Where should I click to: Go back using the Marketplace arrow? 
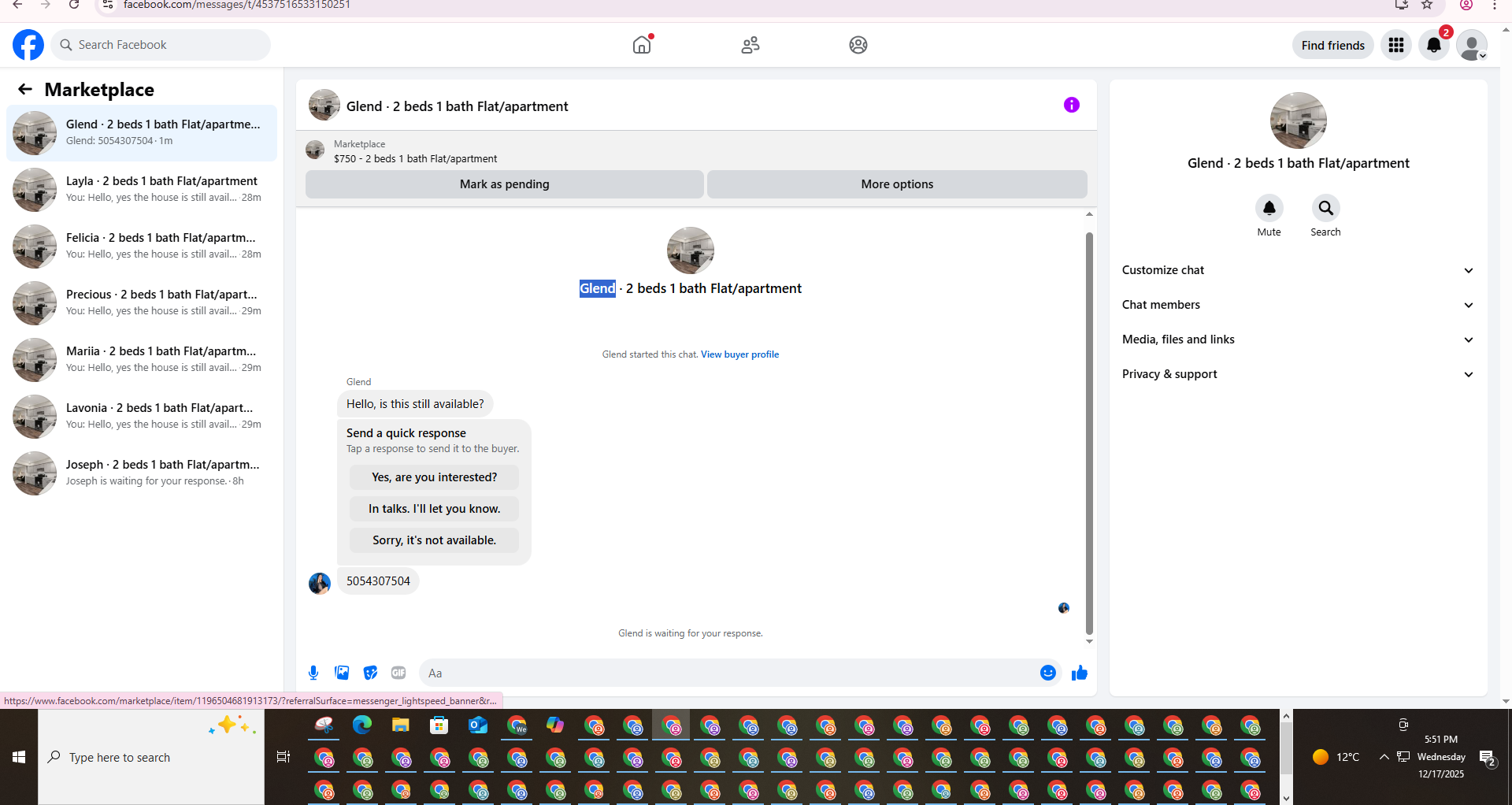[x=25, y=89]
